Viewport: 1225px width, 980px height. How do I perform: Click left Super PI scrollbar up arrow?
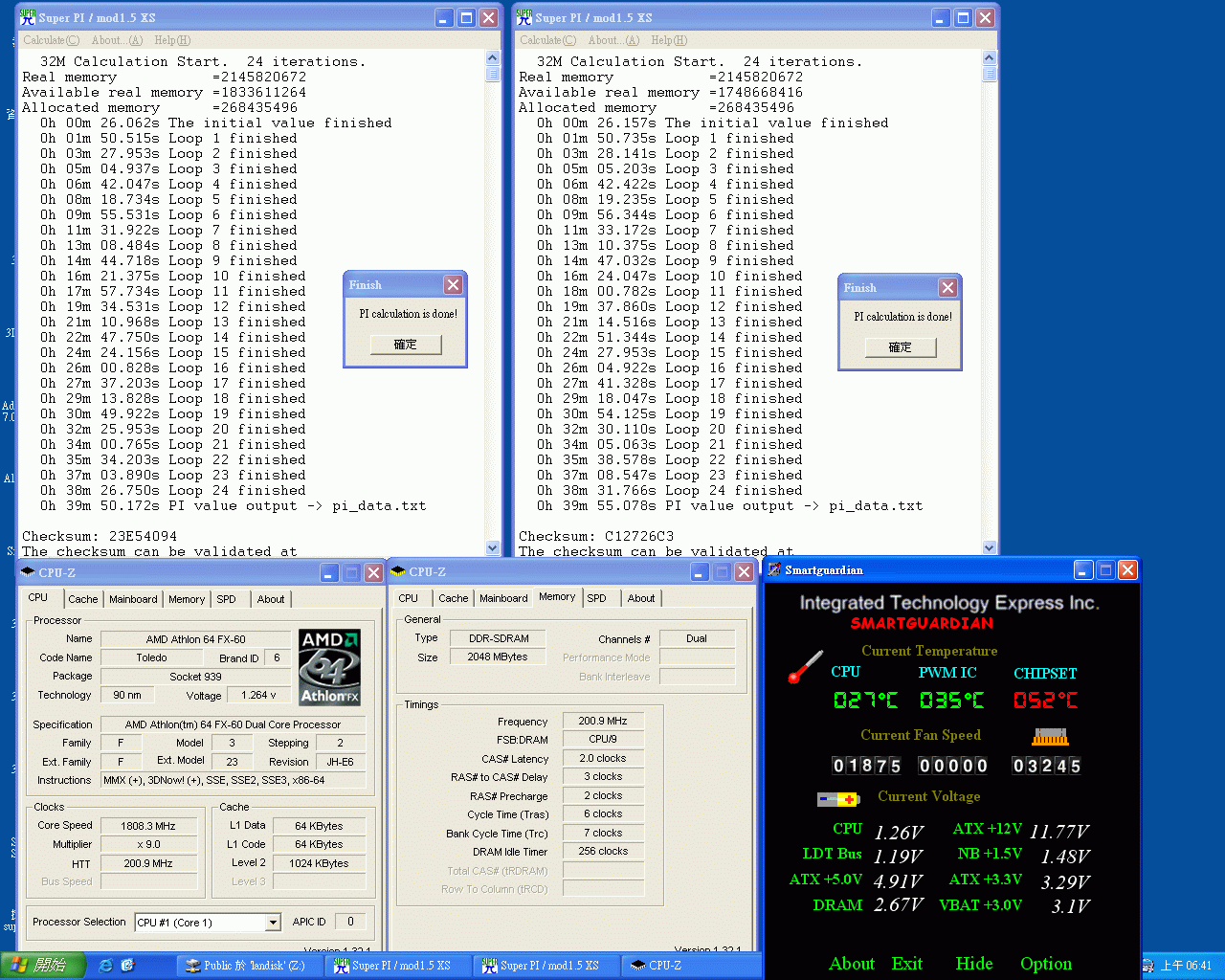[493, 57]
